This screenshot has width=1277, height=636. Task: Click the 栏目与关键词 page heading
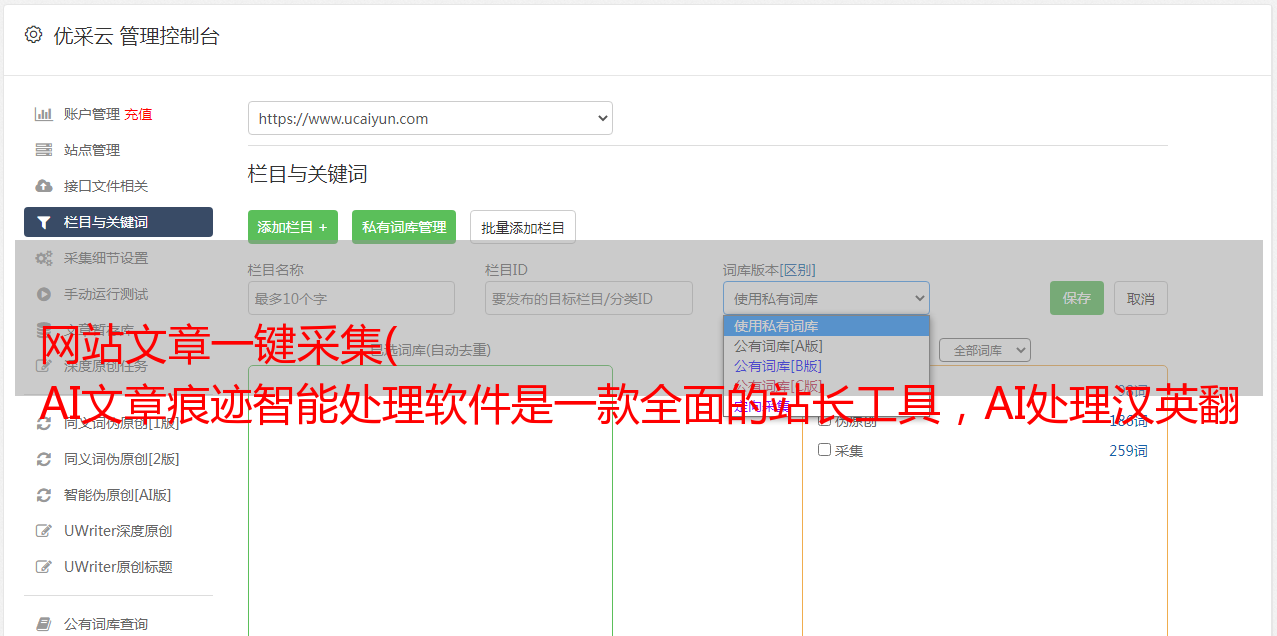[307, 174]
